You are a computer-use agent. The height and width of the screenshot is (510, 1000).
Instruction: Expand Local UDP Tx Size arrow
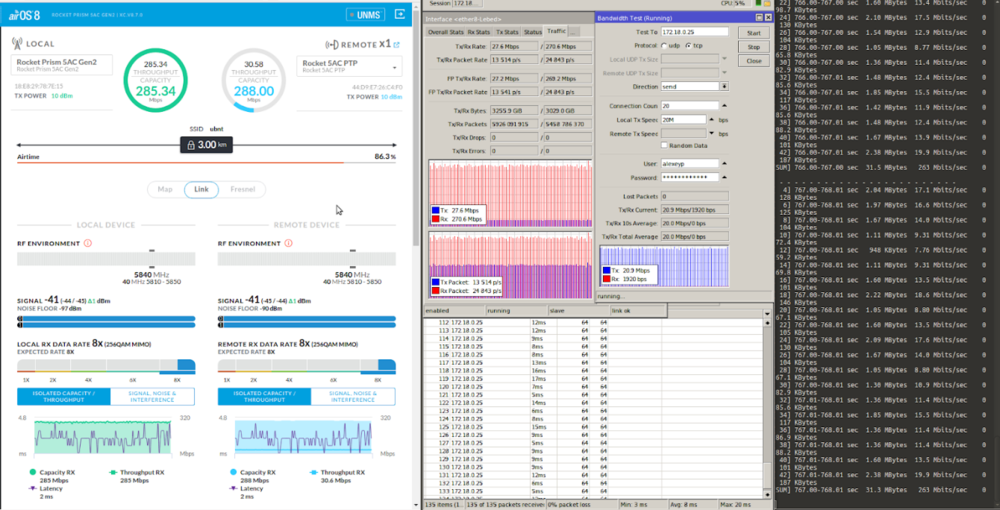click(724, 59)
